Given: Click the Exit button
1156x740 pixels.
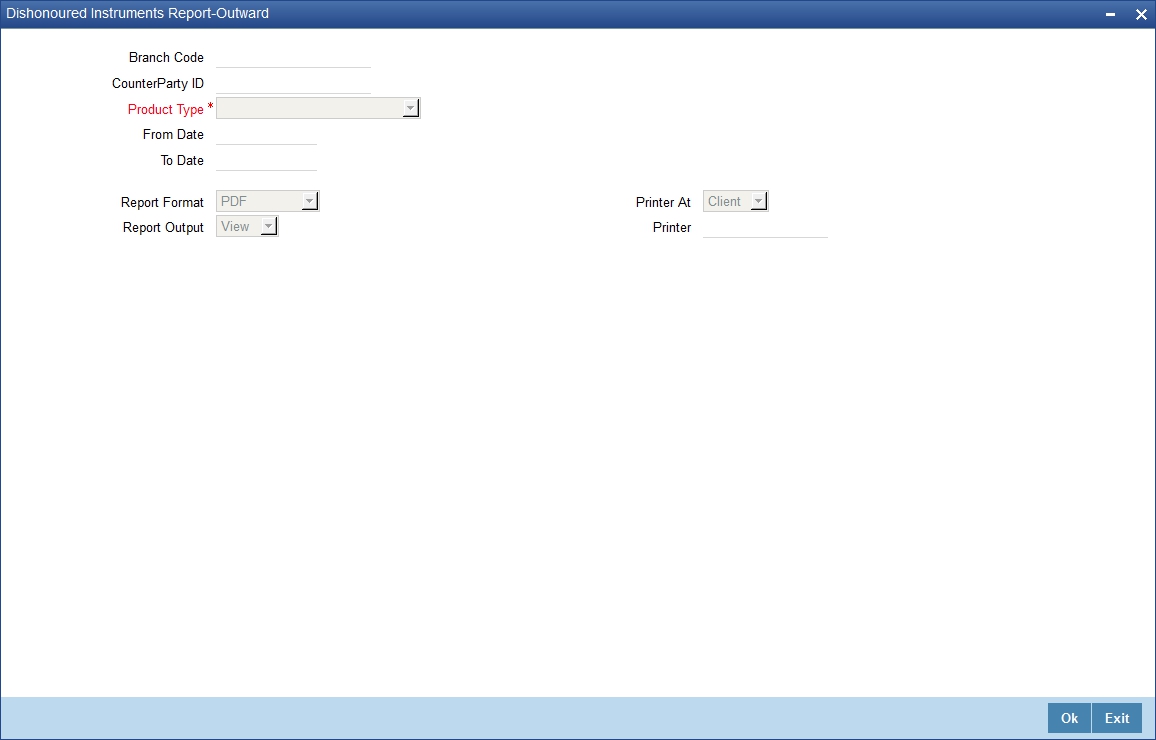Looking at the screenshot, I should 1117,718.
